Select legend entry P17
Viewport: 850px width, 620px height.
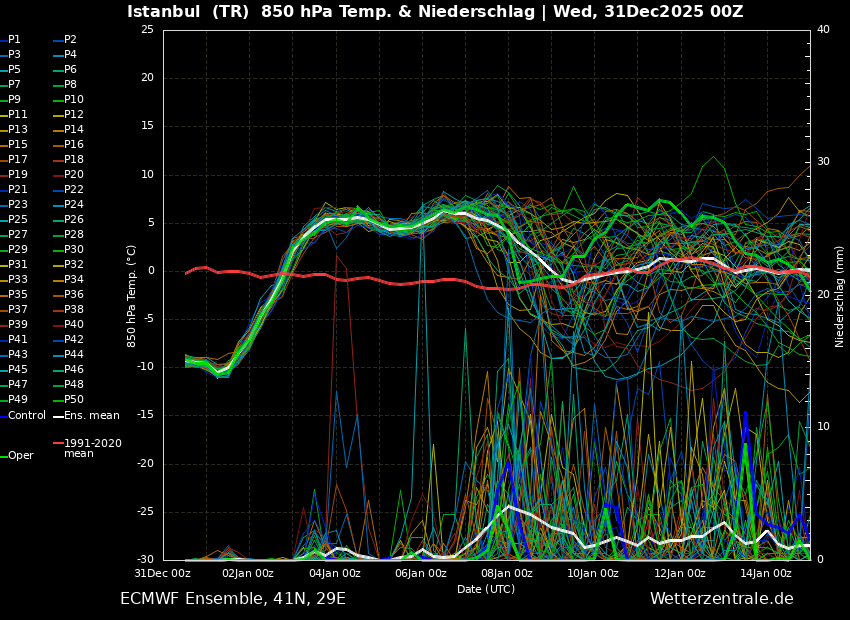(x=14, y=159)
